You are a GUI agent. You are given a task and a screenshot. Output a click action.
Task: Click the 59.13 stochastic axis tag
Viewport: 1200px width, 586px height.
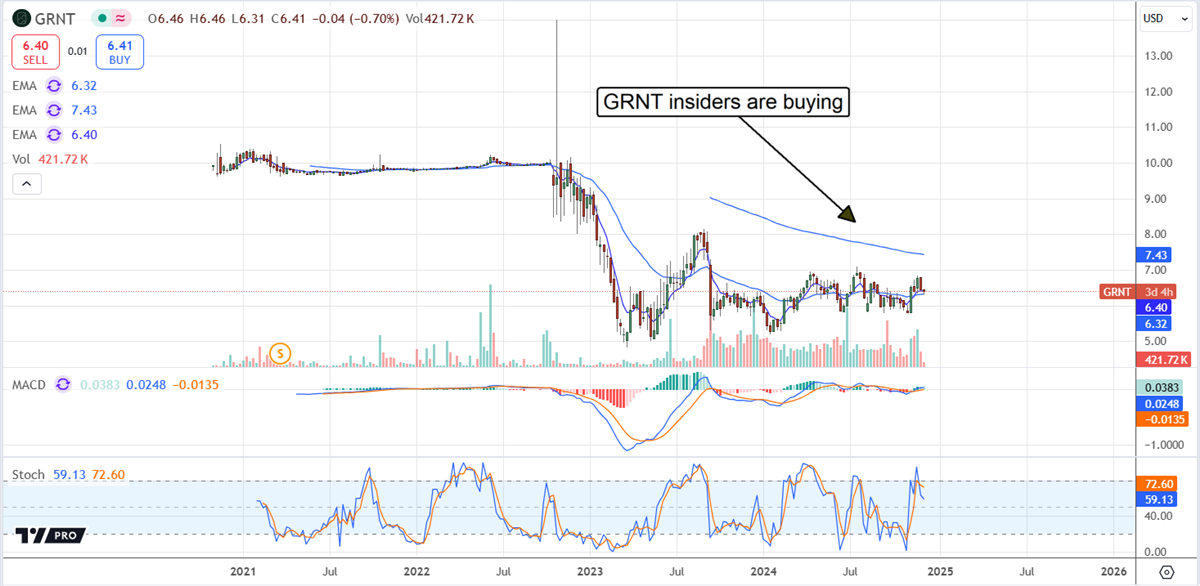click(x=1158, y=498)
